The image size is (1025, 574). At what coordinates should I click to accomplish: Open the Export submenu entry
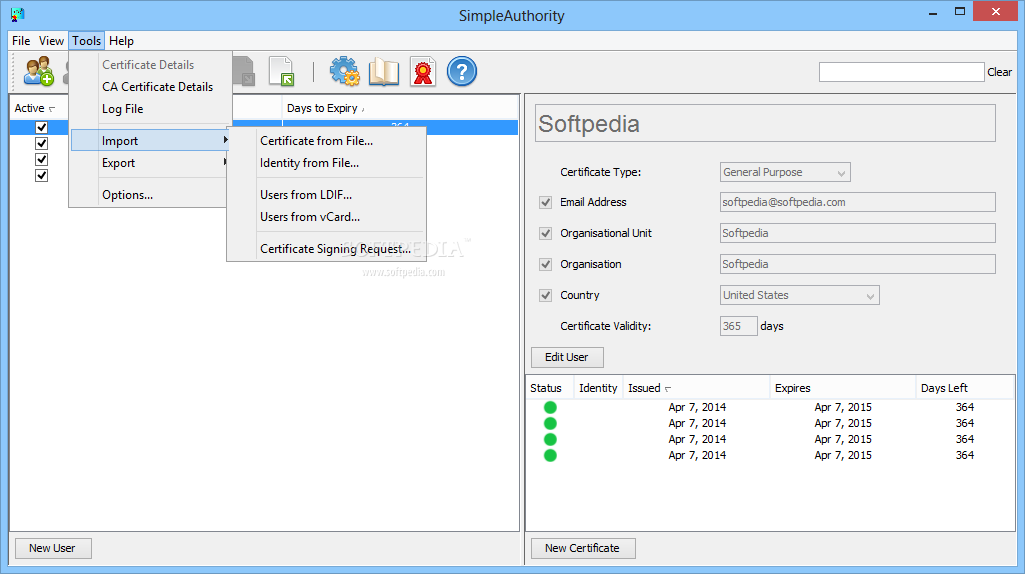pos(150,163)
